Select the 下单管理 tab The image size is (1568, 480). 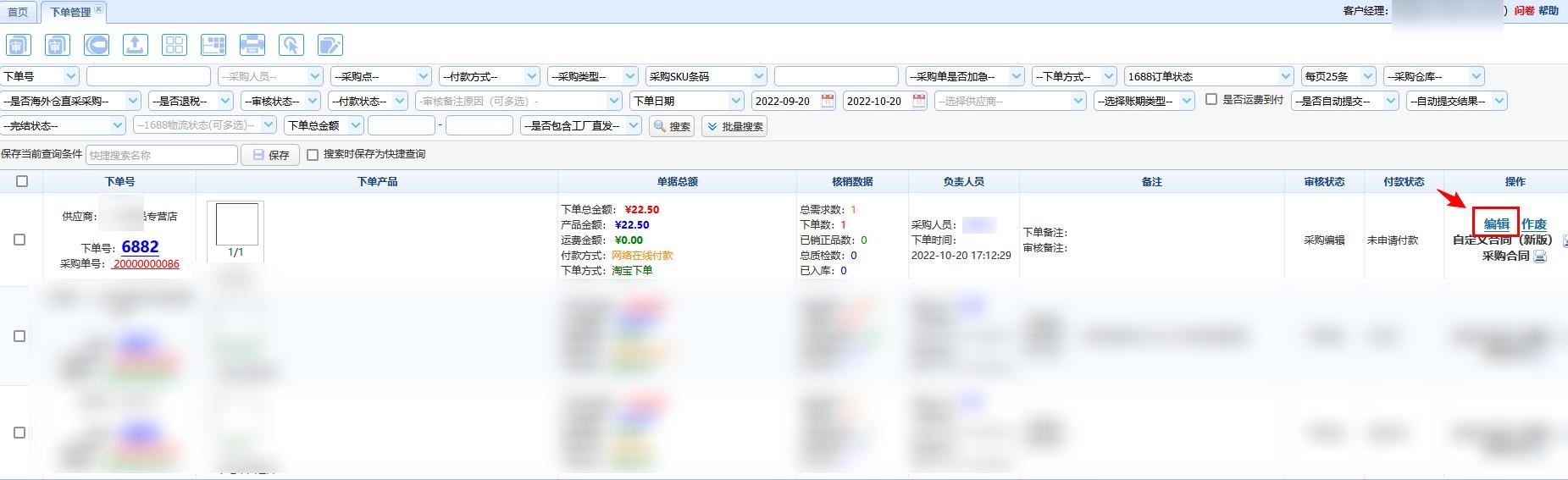point(69,12)
